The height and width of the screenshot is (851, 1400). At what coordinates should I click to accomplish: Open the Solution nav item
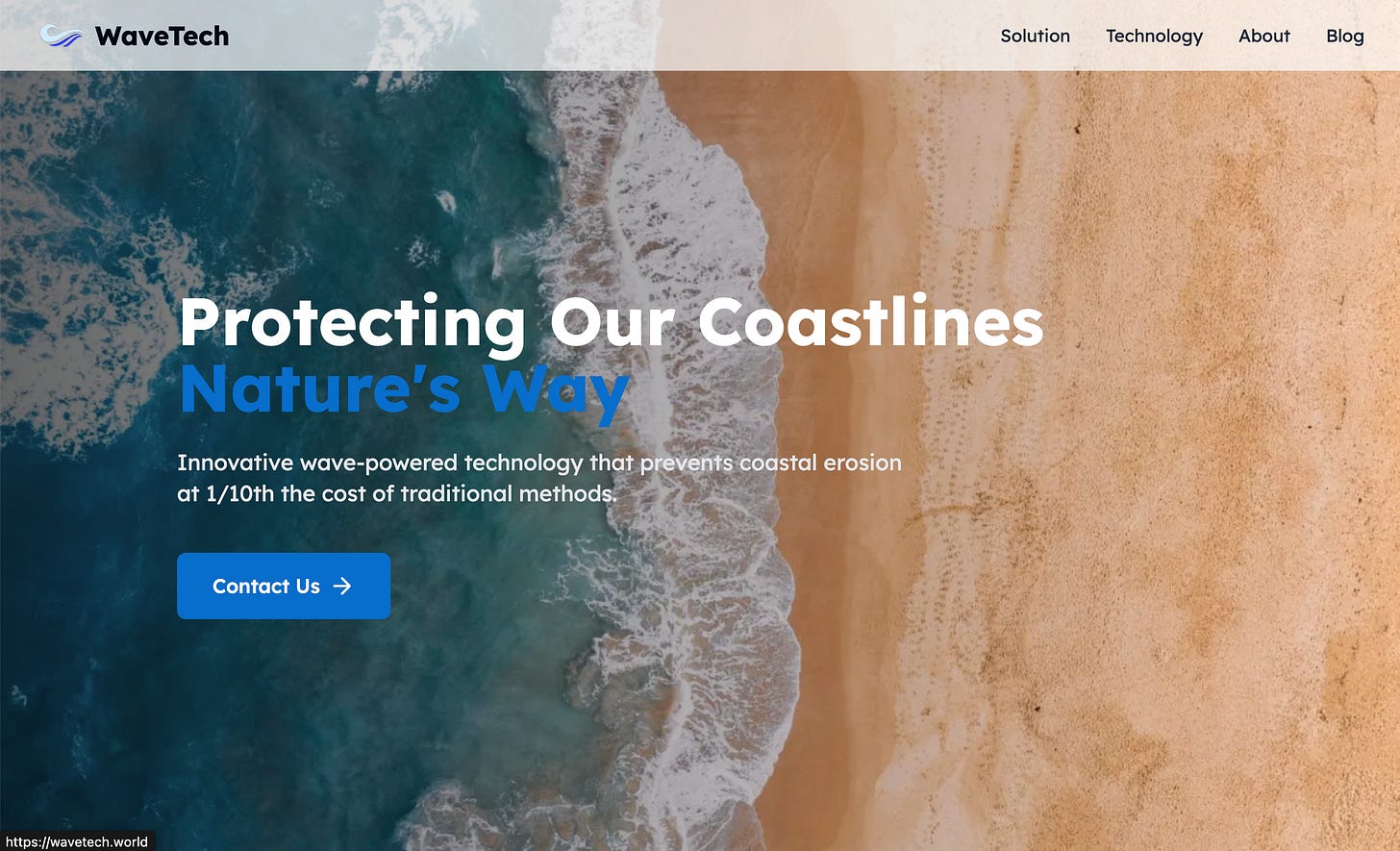point(1035,36)
